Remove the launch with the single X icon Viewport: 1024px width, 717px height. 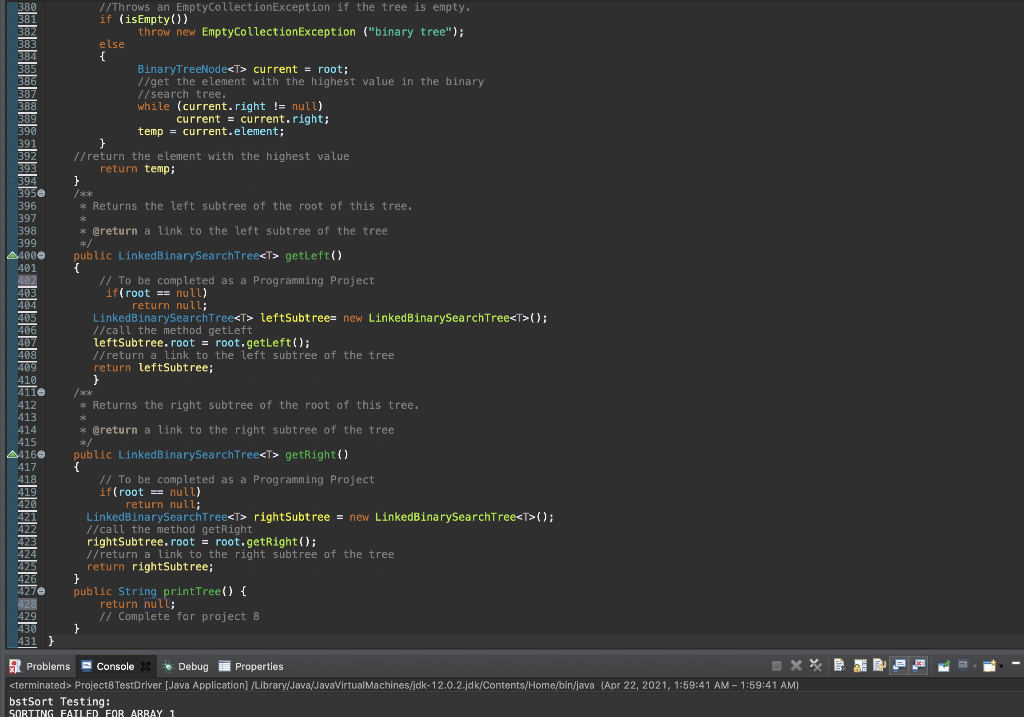click(796, 665)
